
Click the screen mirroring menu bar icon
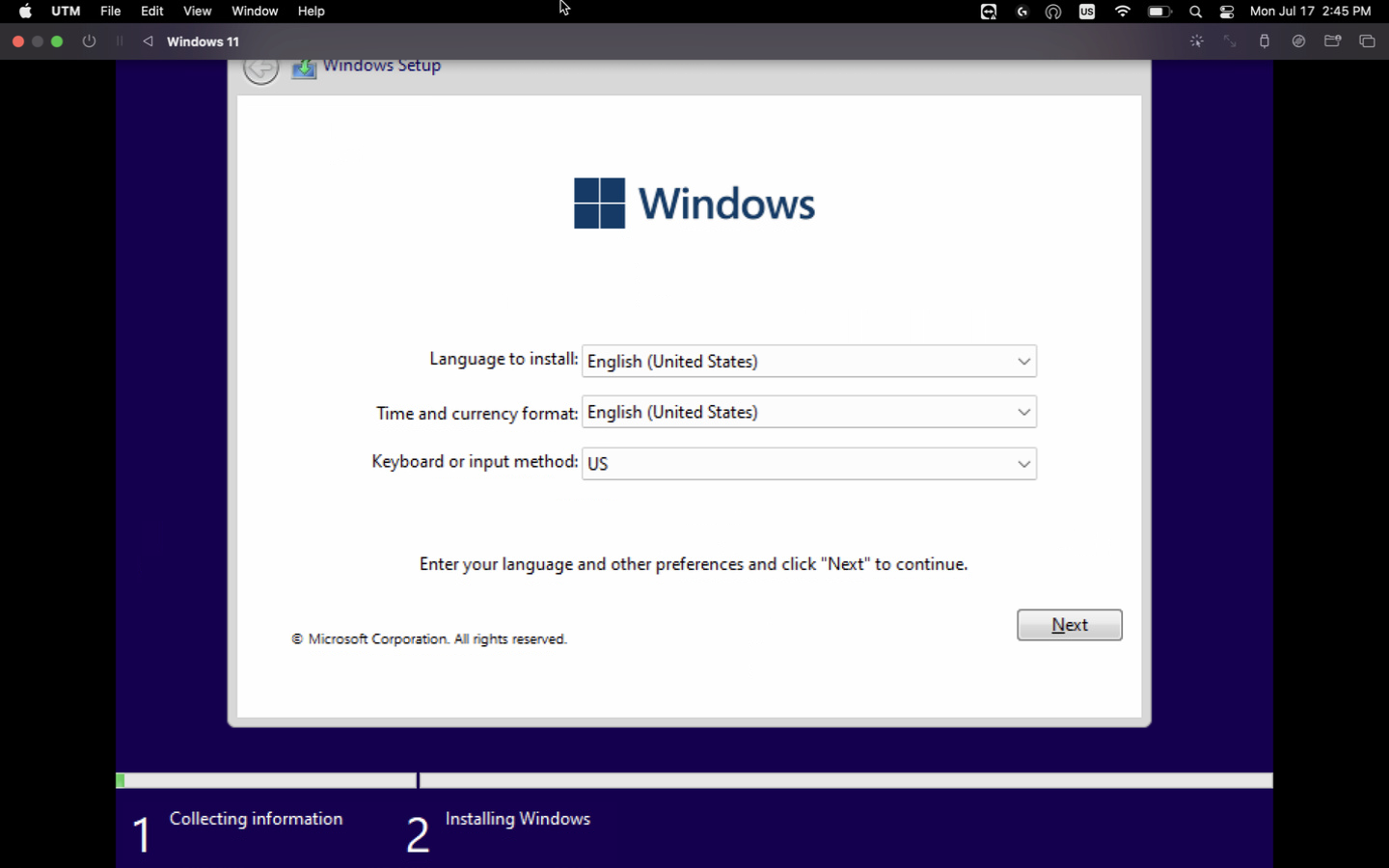[989, 12]
